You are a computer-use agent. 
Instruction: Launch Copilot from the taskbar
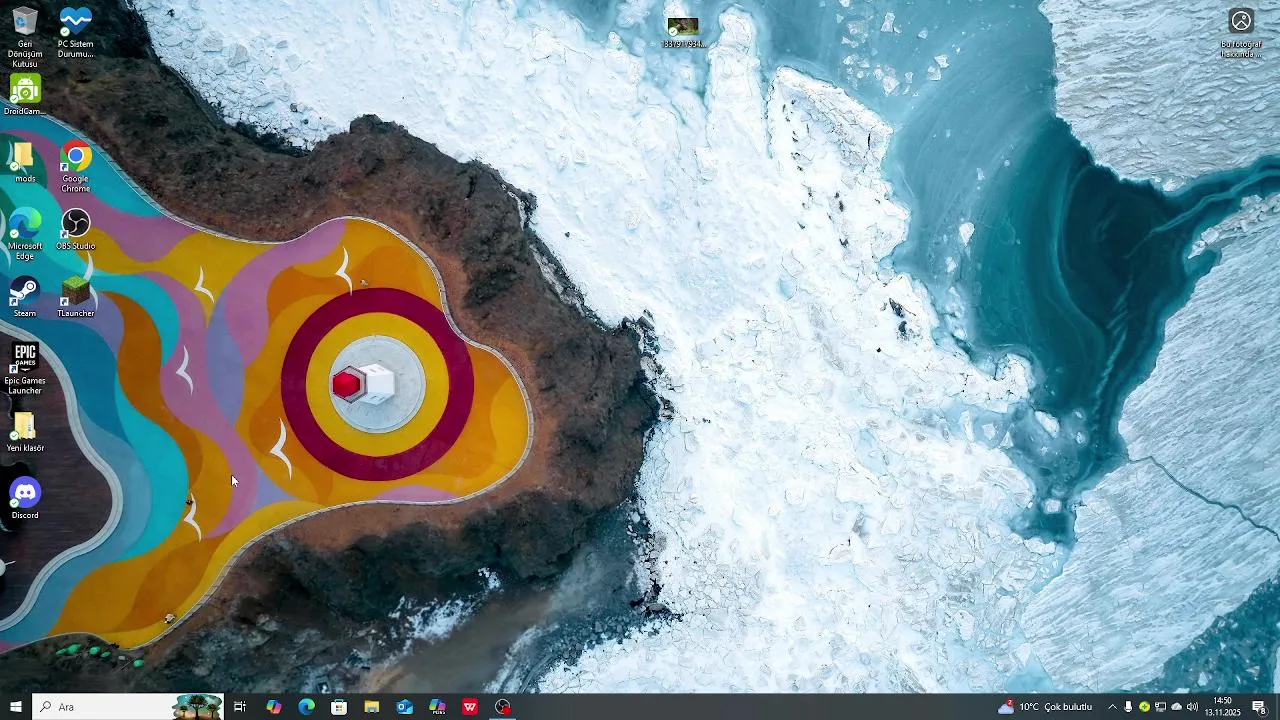[273, 707]
